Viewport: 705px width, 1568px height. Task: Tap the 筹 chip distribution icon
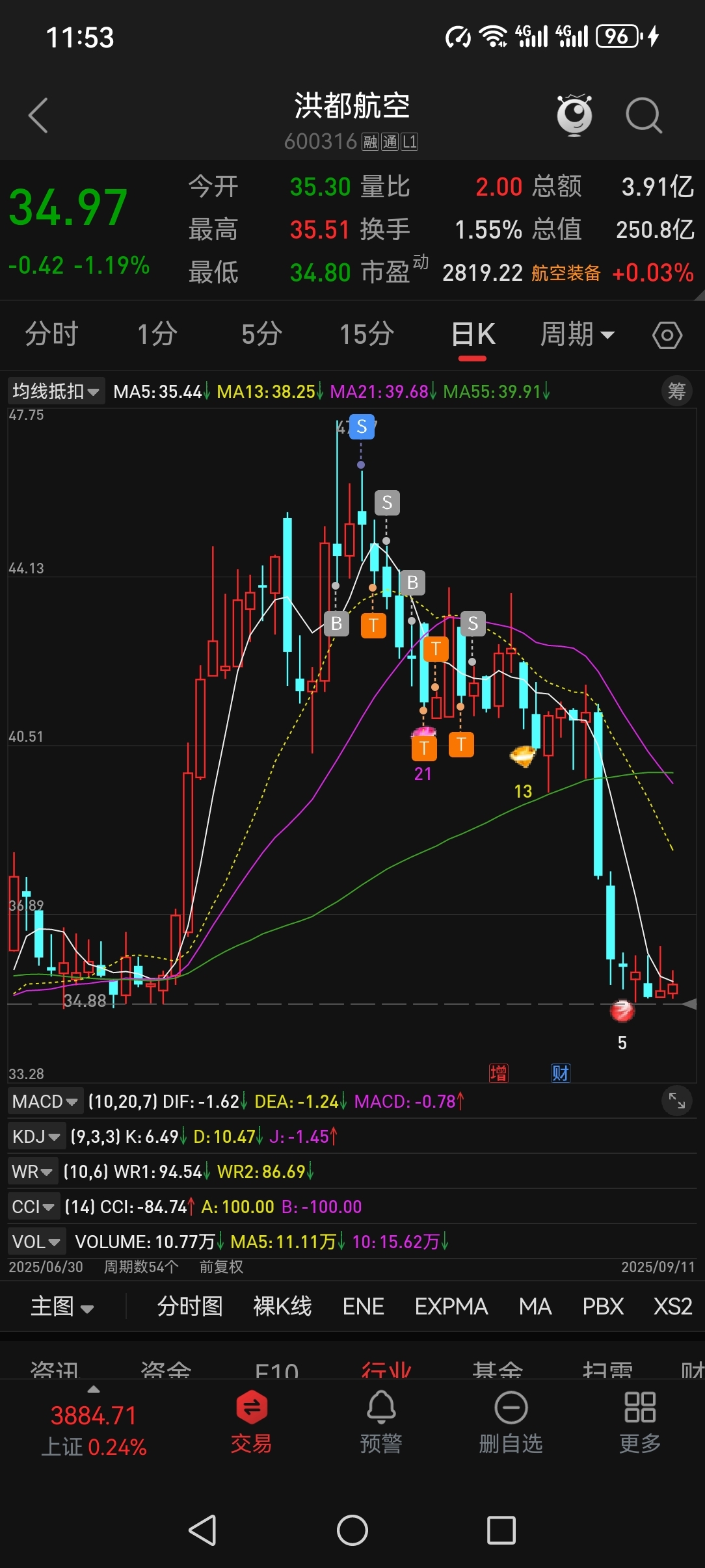coord(676,391)
